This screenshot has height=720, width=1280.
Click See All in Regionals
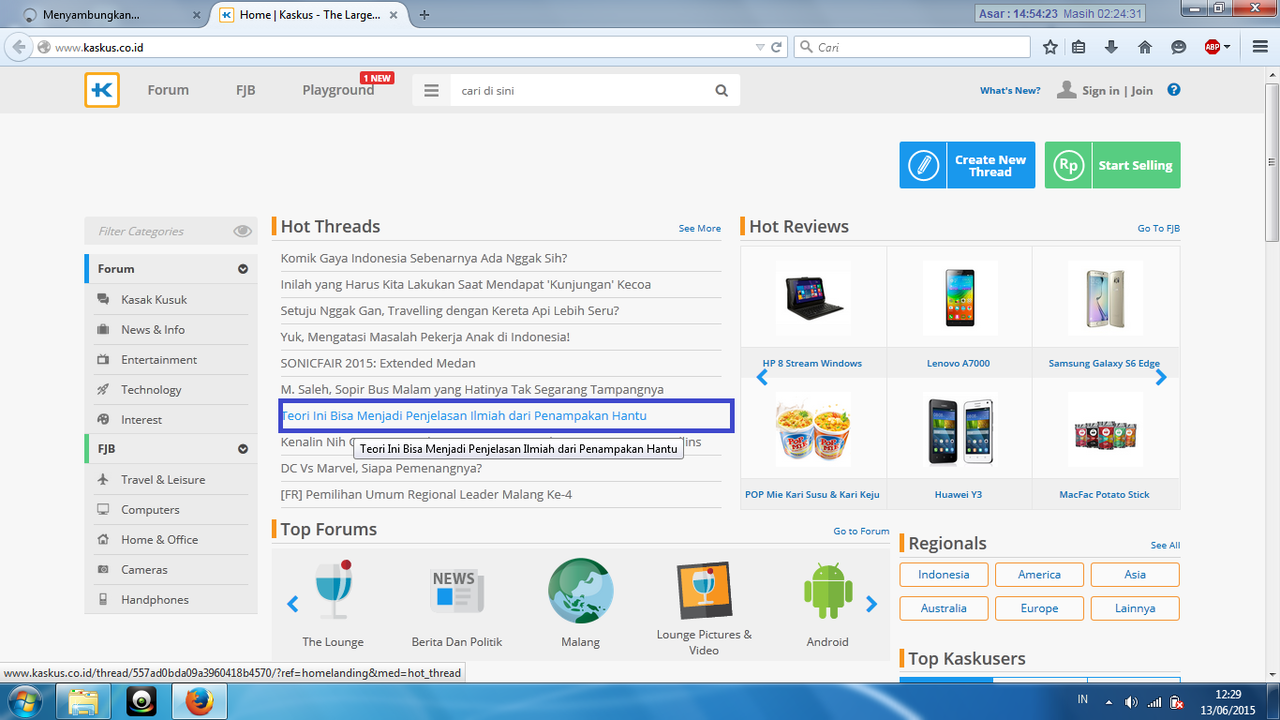click(x=1165, y=545)
